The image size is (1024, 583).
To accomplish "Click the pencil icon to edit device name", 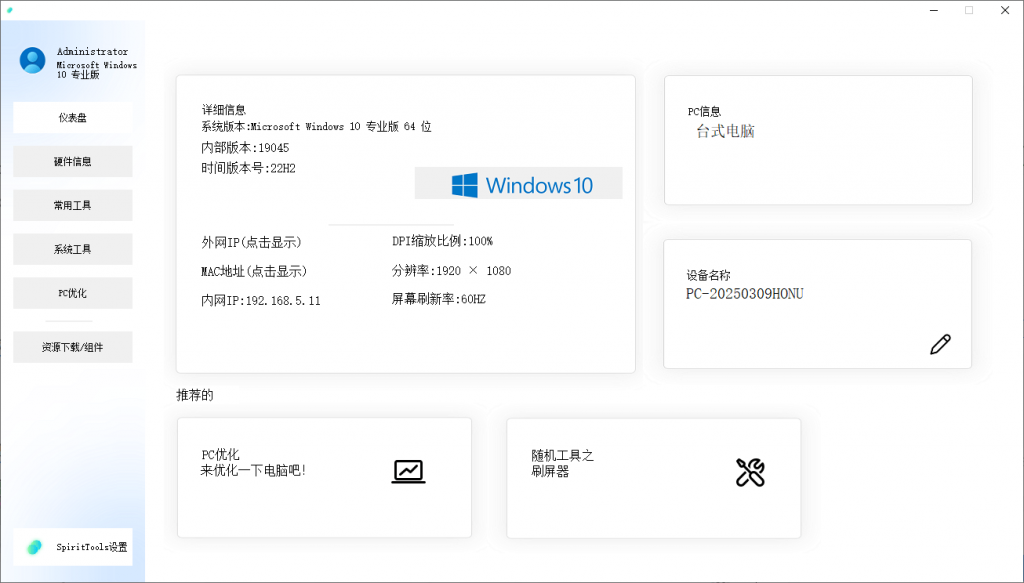I will (940, 345).
